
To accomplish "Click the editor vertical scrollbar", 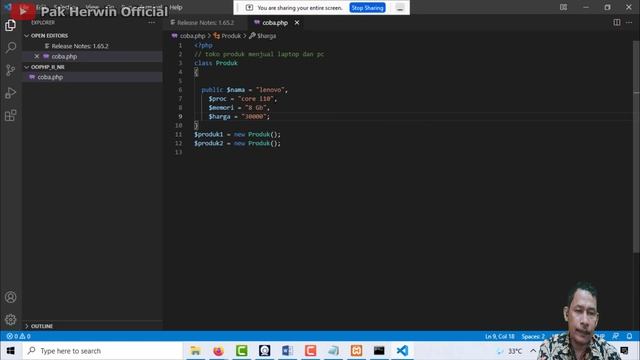I will pos(636,147).
